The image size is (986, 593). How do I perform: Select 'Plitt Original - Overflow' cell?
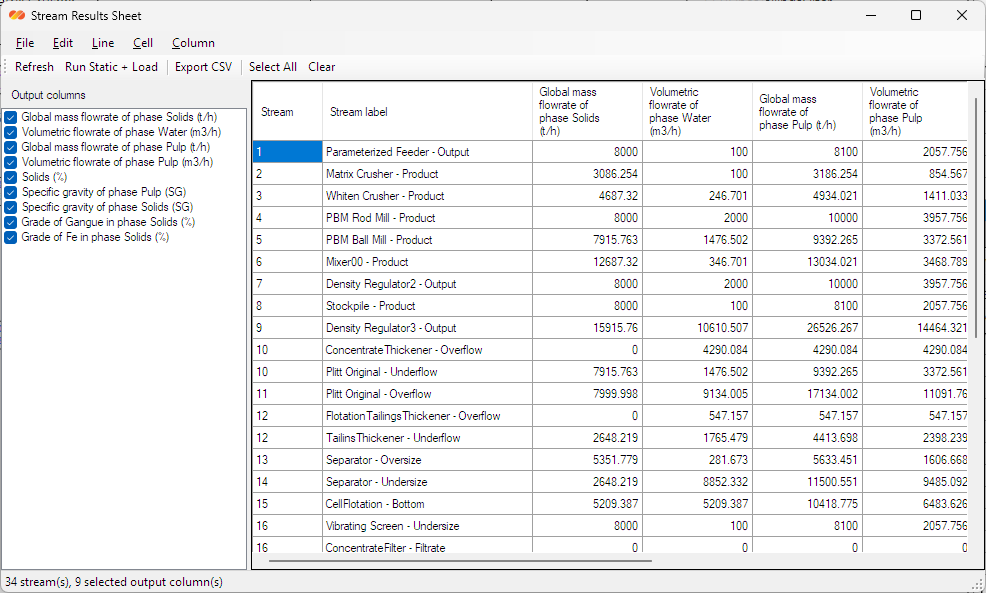click(427, 394)
